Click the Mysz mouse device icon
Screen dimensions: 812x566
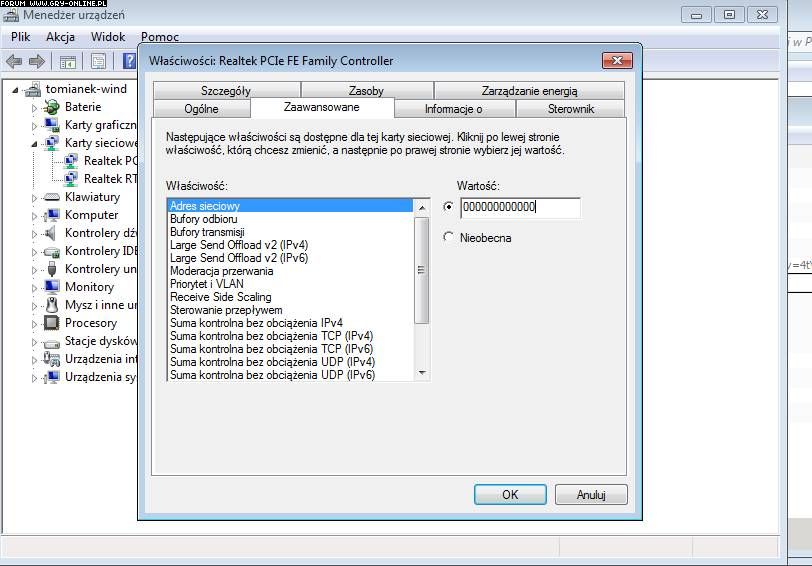(x=51, y=305)
